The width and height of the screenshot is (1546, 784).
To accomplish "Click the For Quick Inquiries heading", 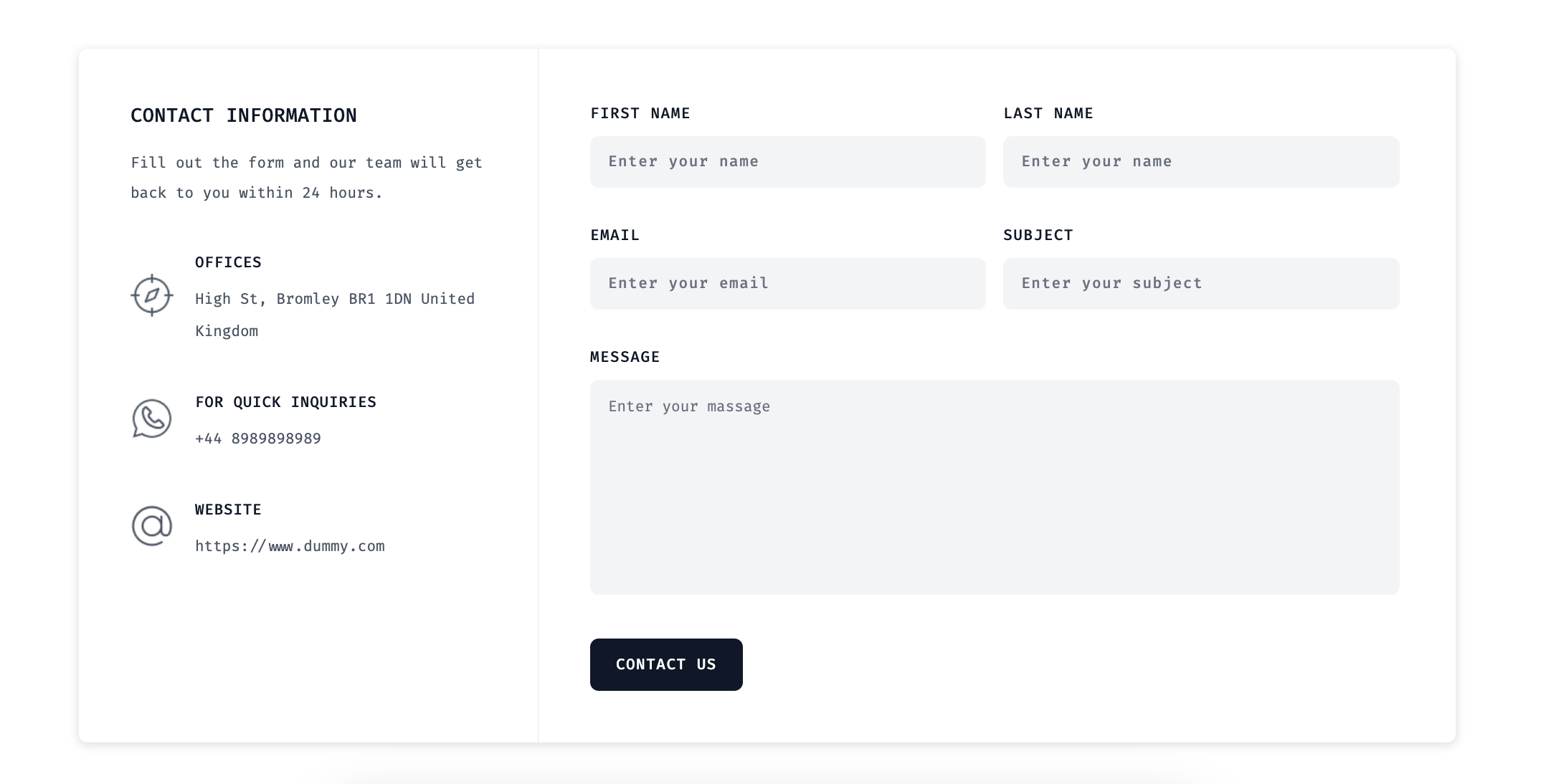I will point(285,402).
